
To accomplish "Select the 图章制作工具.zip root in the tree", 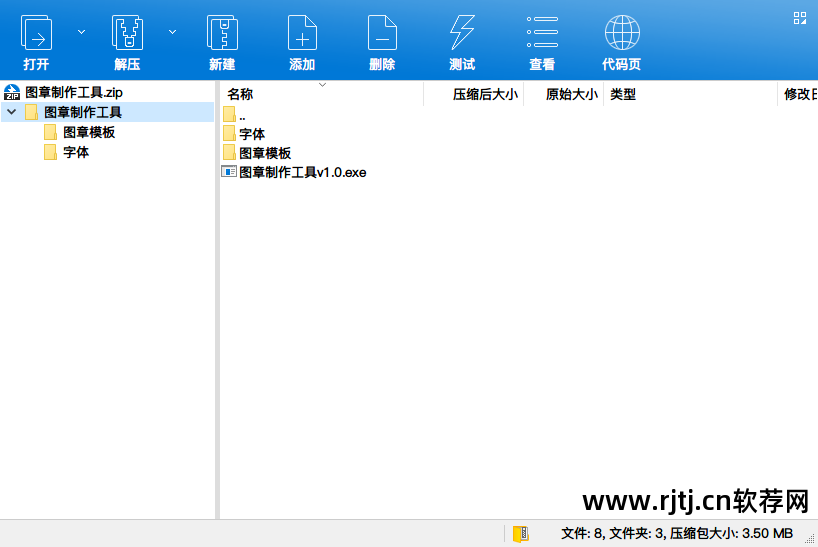I will point(74,92).
